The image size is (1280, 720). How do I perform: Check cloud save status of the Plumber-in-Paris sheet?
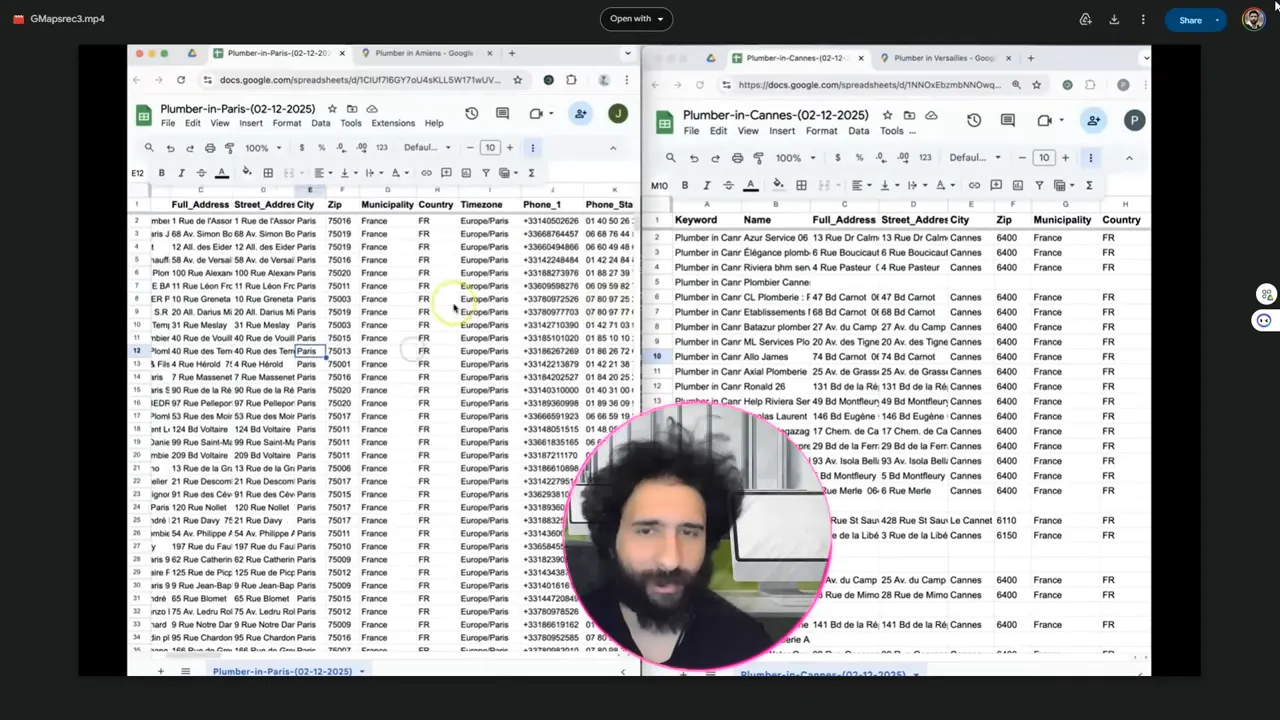coord(372,109)
